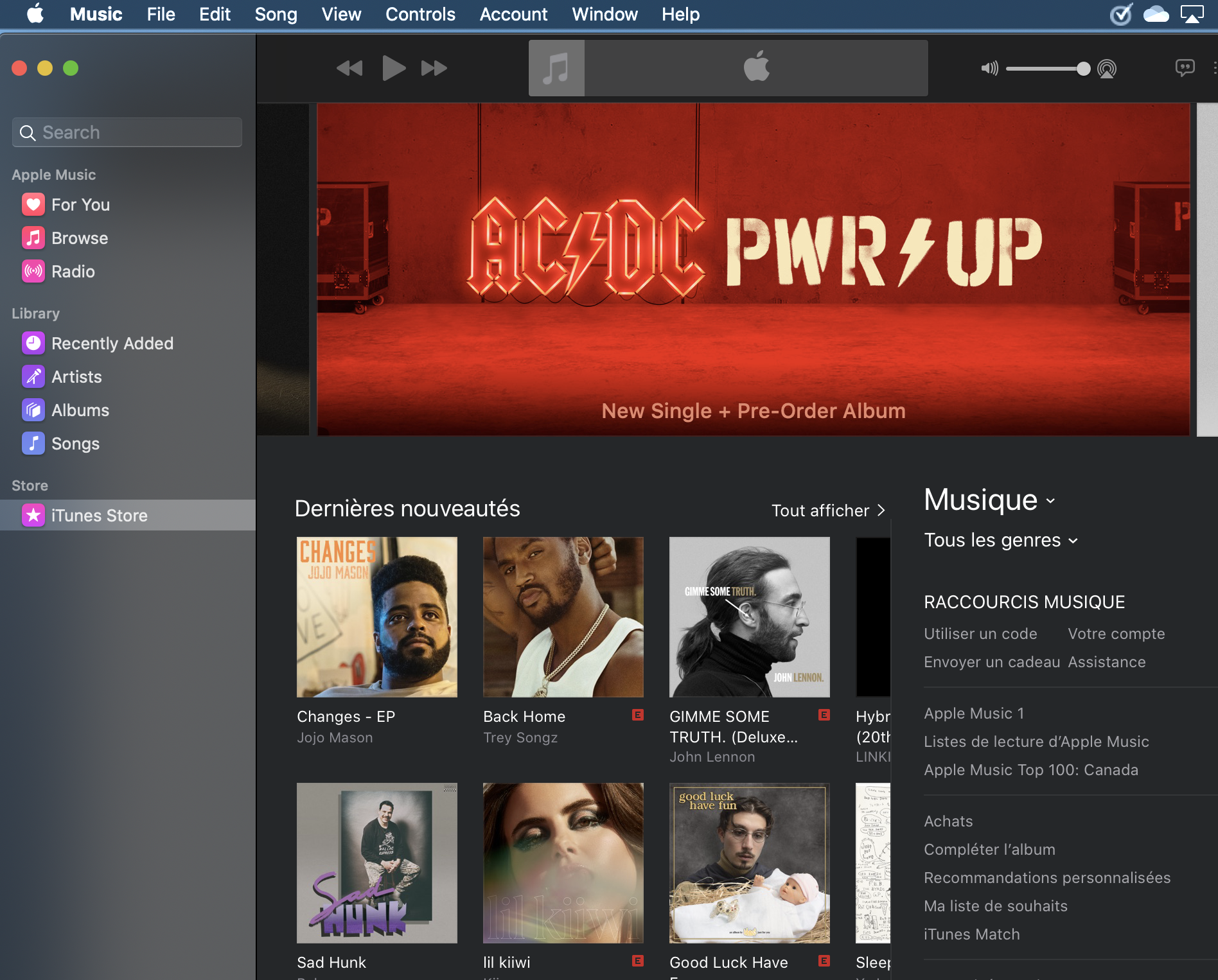Click Ma liste de souhaits link

(x=996, y=906)
